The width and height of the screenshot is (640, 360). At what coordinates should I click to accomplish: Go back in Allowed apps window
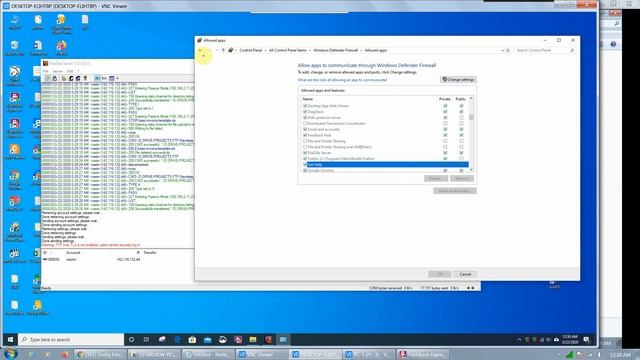click(200, 50)
